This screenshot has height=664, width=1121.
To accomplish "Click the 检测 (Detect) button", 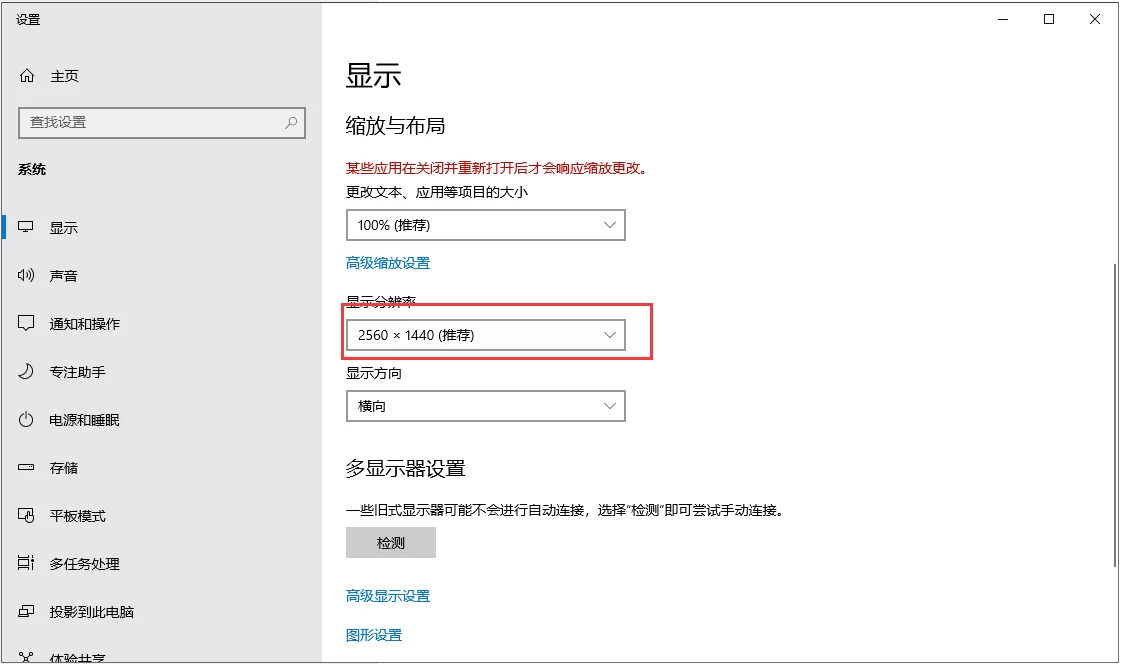I will point(391,542).
